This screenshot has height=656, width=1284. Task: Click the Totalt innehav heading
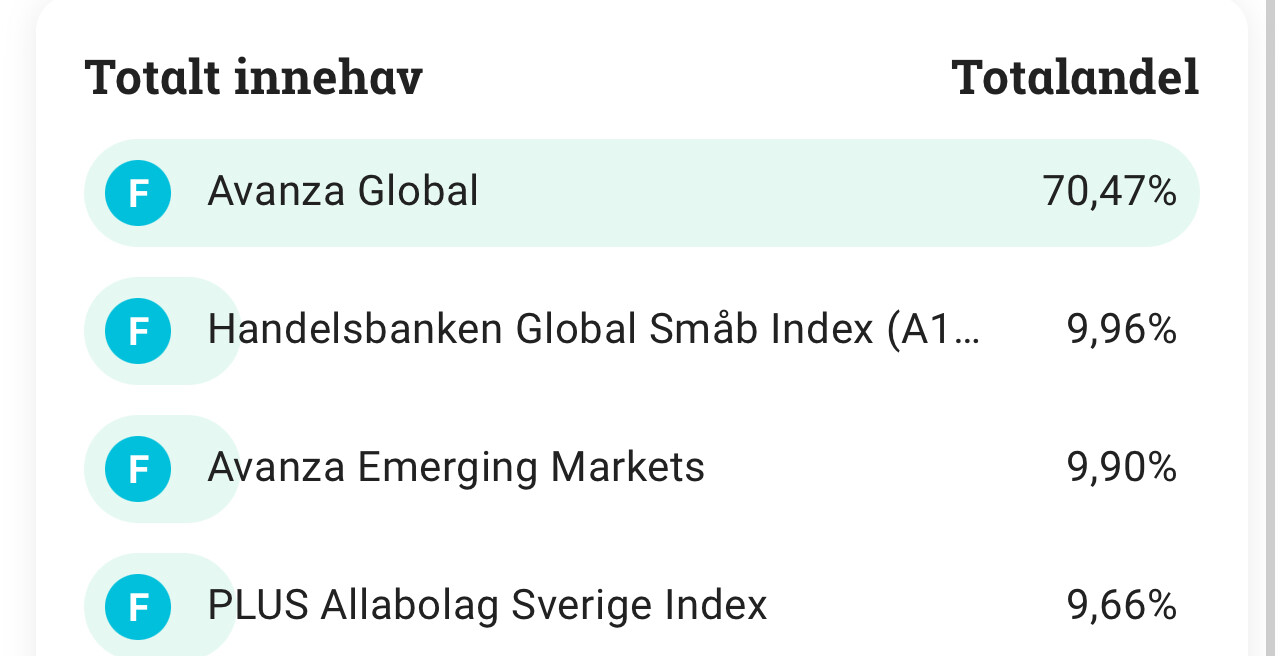[254, 77]
